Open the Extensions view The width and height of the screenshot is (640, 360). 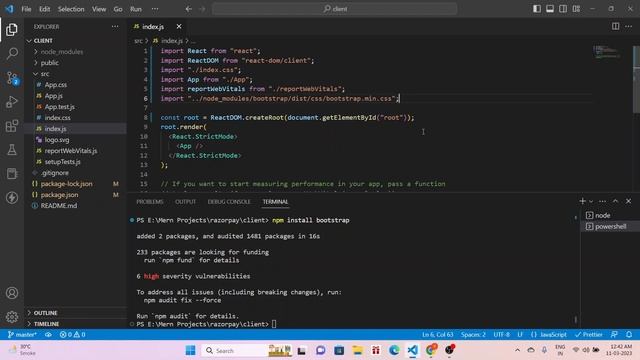click(x=12, y=126)
